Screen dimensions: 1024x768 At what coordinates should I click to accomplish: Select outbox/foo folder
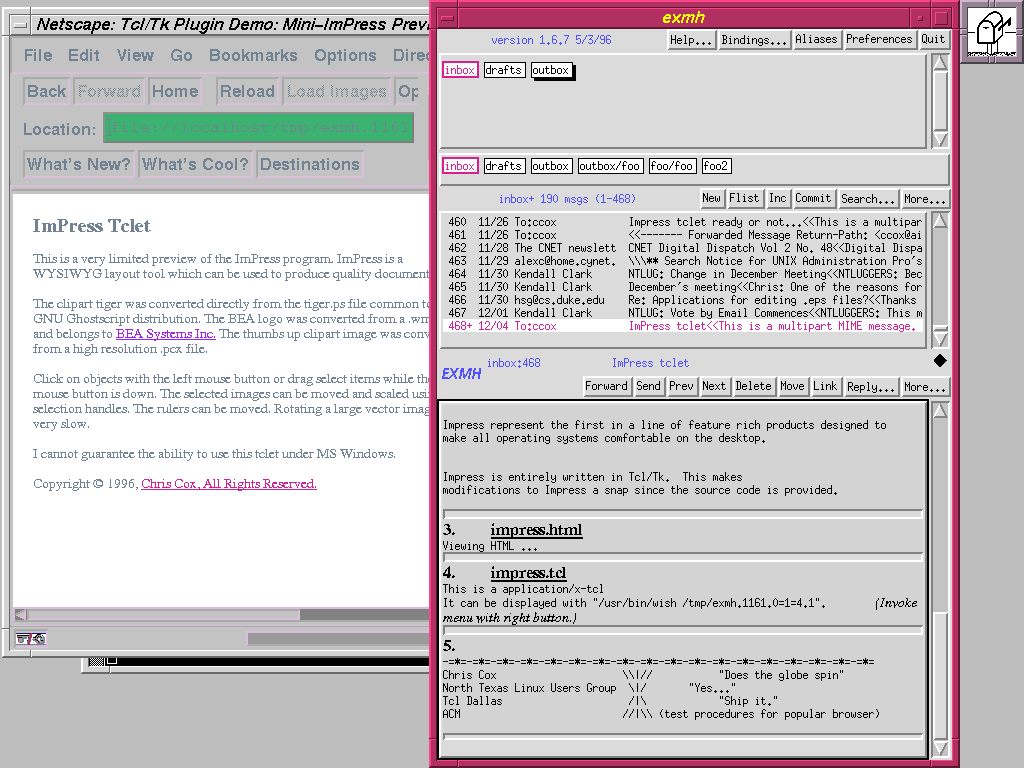[610, 166]
